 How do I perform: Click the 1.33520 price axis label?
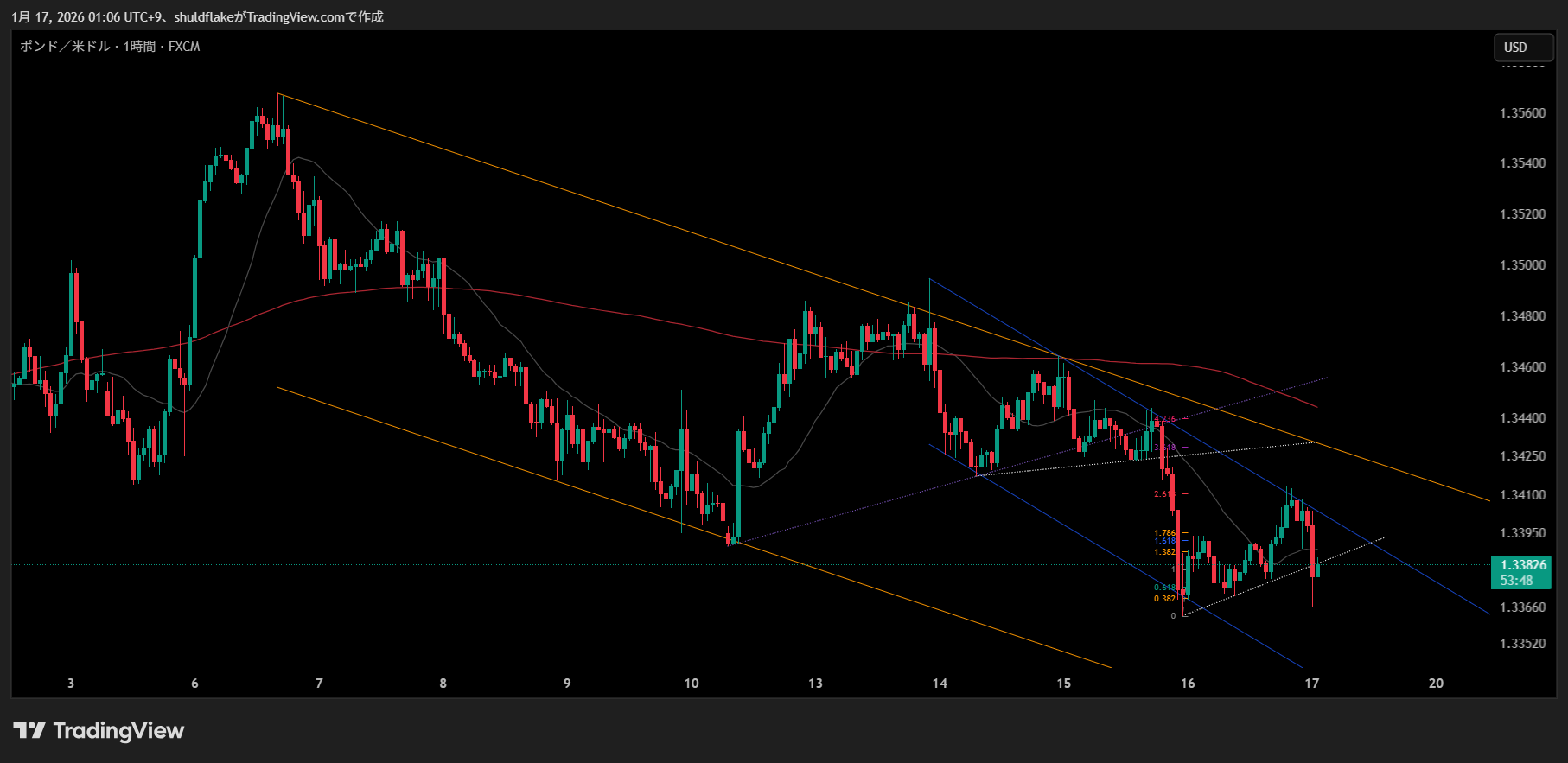pyautogui.click(x=1522, y=644)
